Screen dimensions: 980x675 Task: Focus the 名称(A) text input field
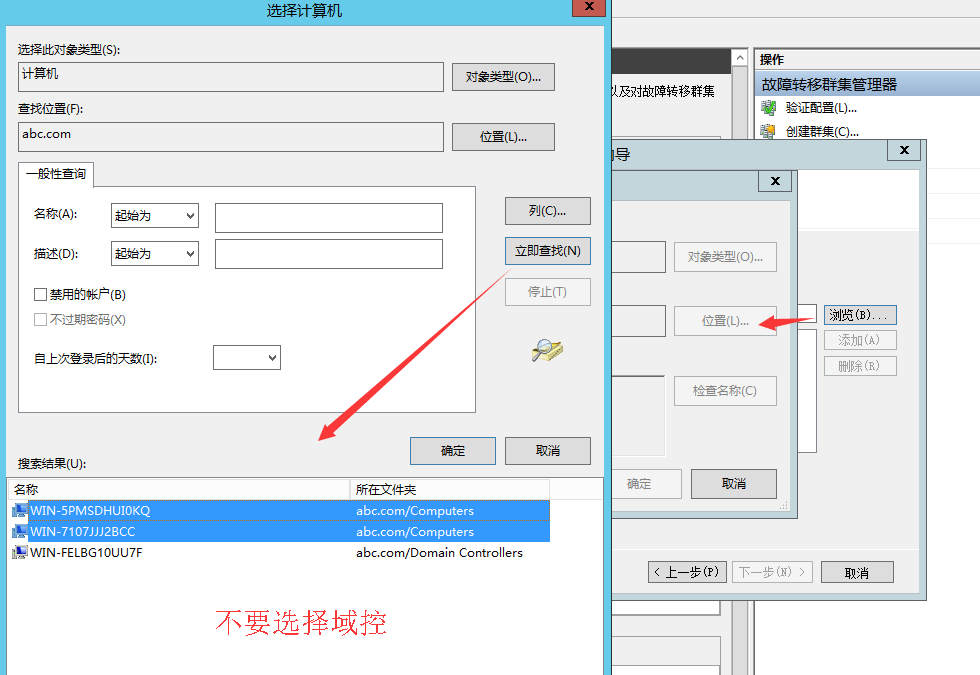pos(329,218)
